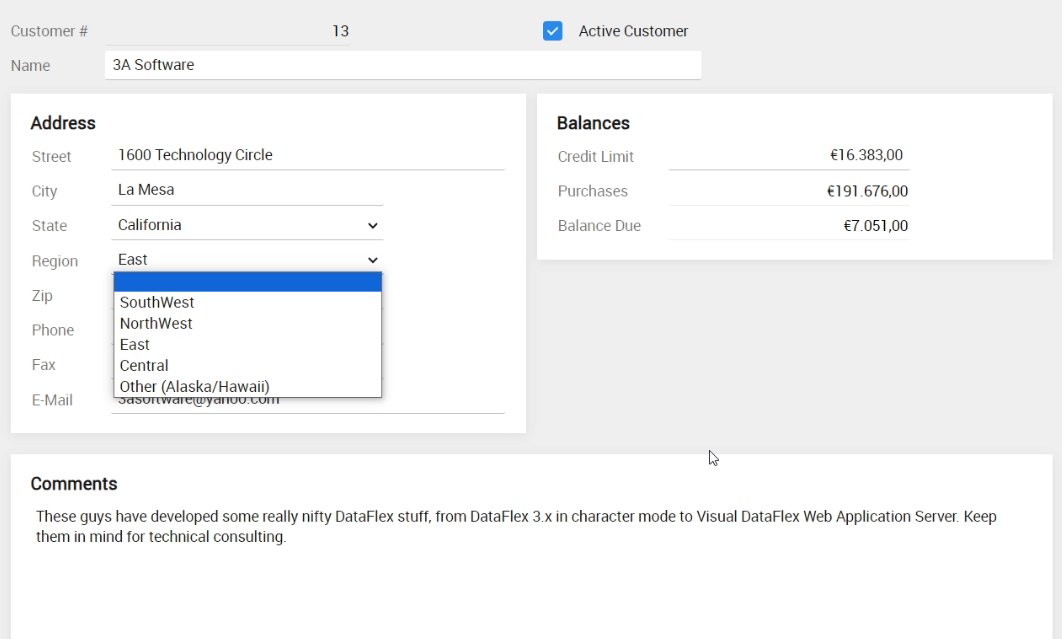Image resolution: width=1062 pixels, height=639 pixels.
Task: Click the Comments section heading
Action: pyautogui.click(x=74, y=484)
